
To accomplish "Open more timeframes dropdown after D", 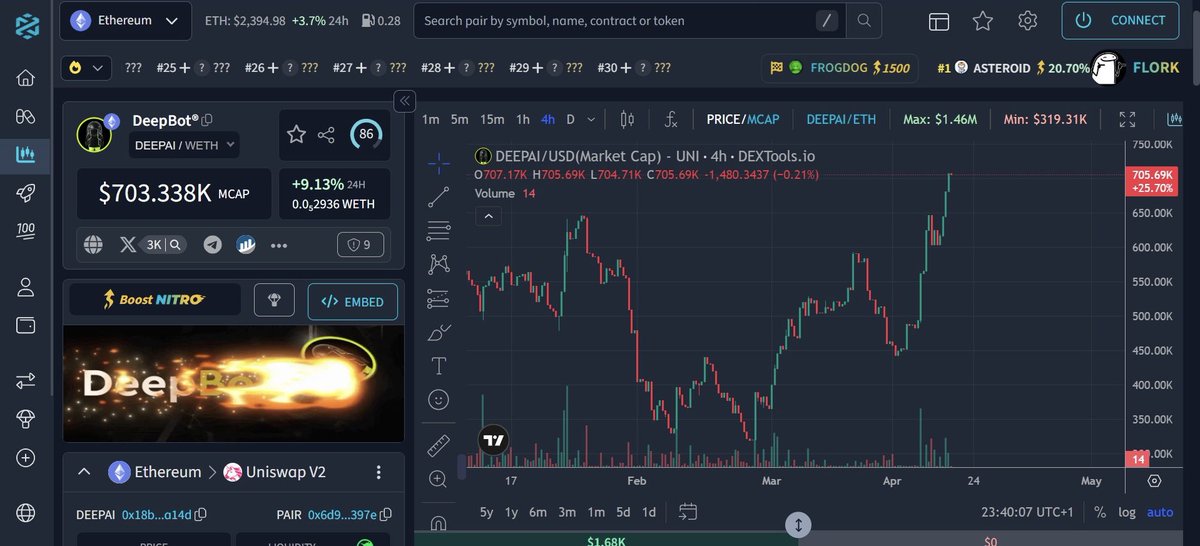I will [591, 119].
